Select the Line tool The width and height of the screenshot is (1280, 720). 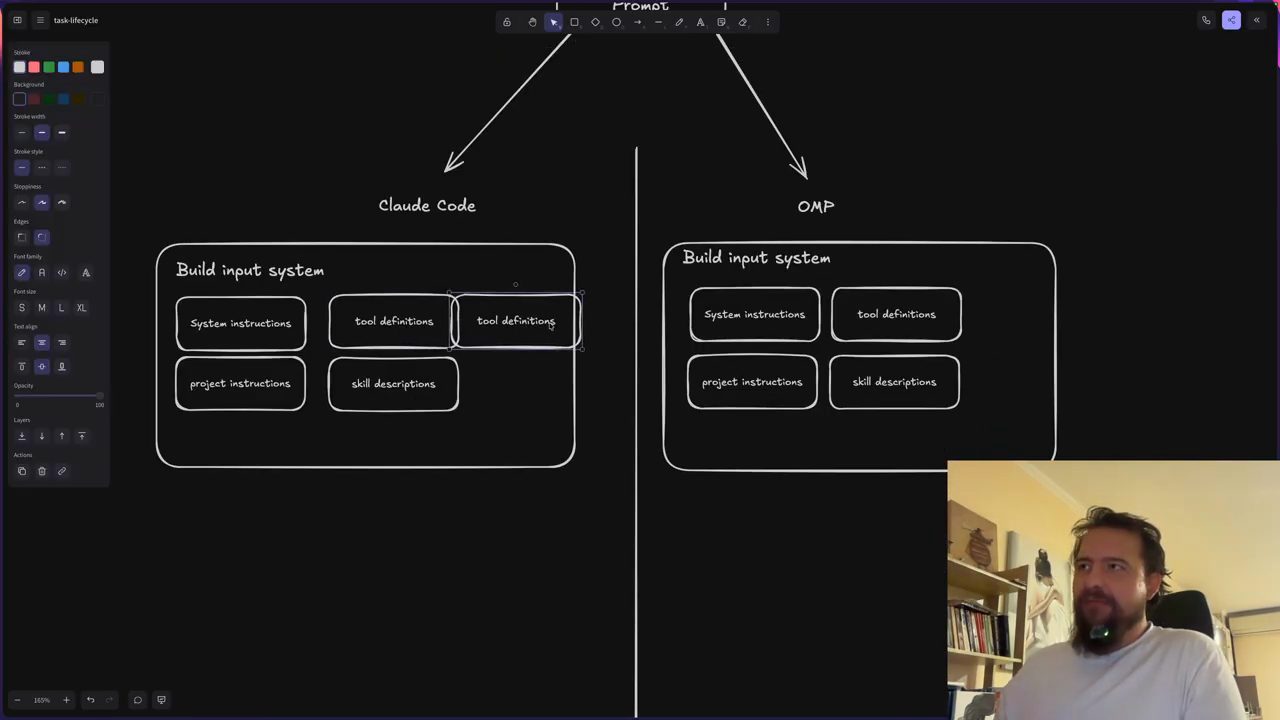[x=658, y=22]
